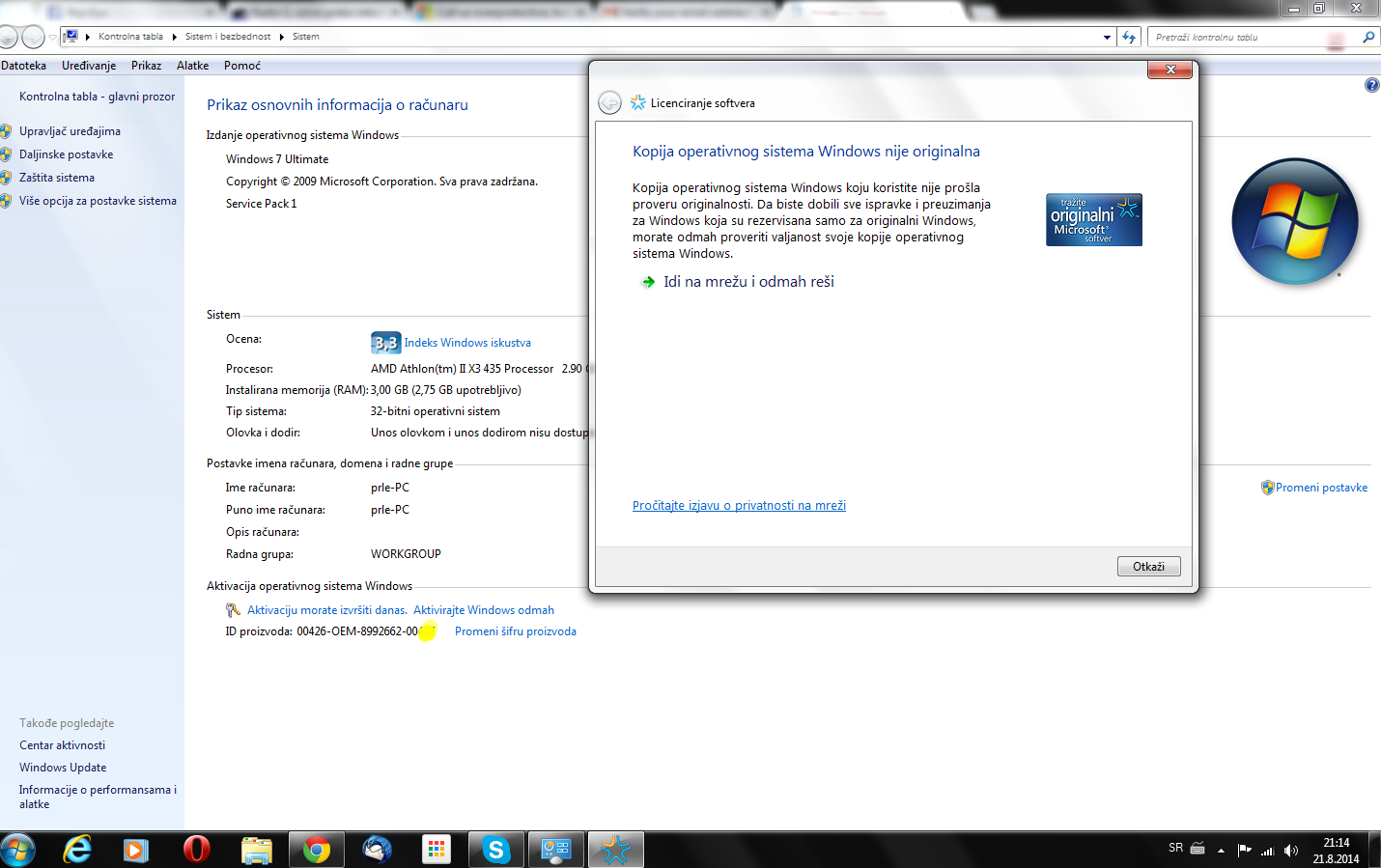Open Thunderbird mail from the taskbar

[x=377, y=850]
